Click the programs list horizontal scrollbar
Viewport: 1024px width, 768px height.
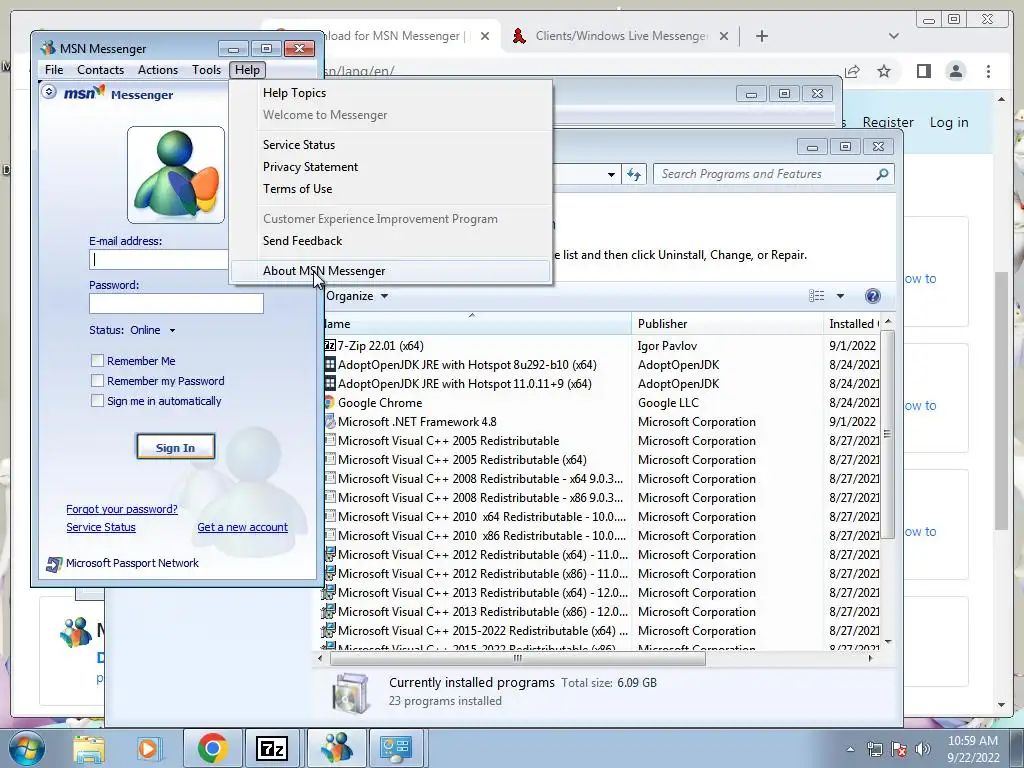pyautogui.click(x=519, y=658)
